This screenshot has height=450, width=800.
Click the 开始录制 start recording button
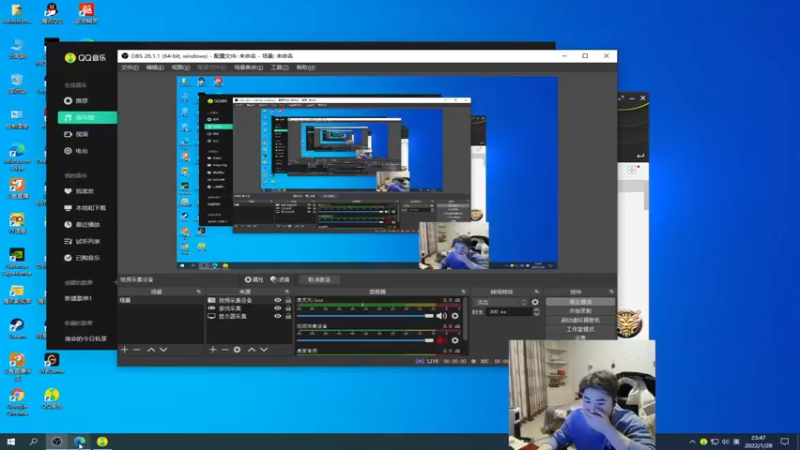[x=580, y=311]
